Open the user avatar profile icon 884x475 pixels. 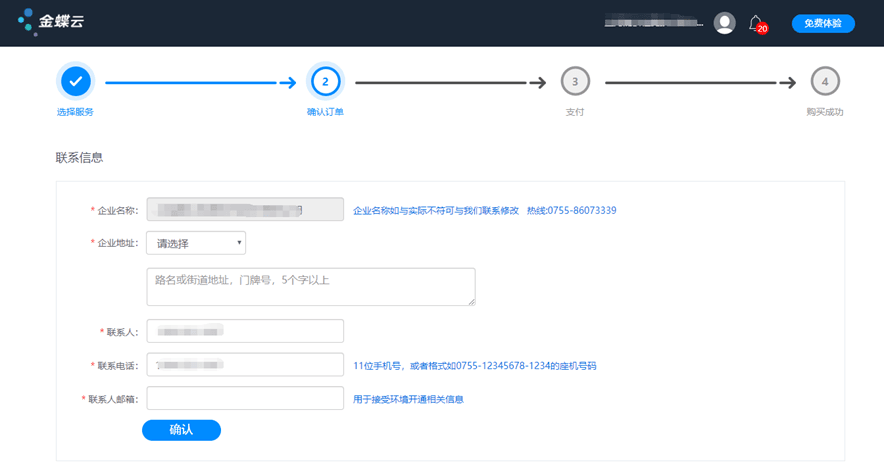click(x=724, y=23)
